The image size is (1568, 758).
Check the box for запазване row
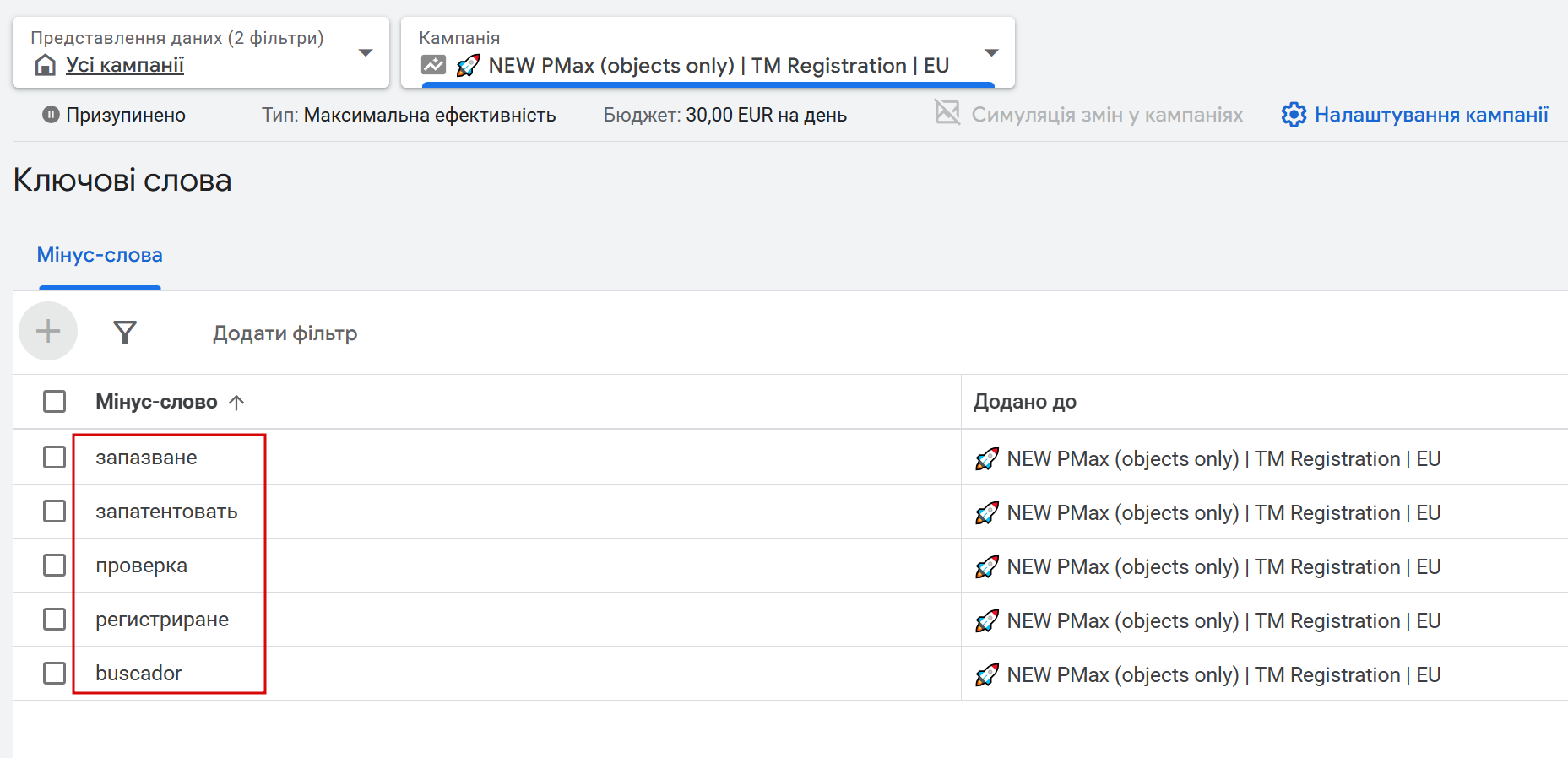click(x=55, y=458)
